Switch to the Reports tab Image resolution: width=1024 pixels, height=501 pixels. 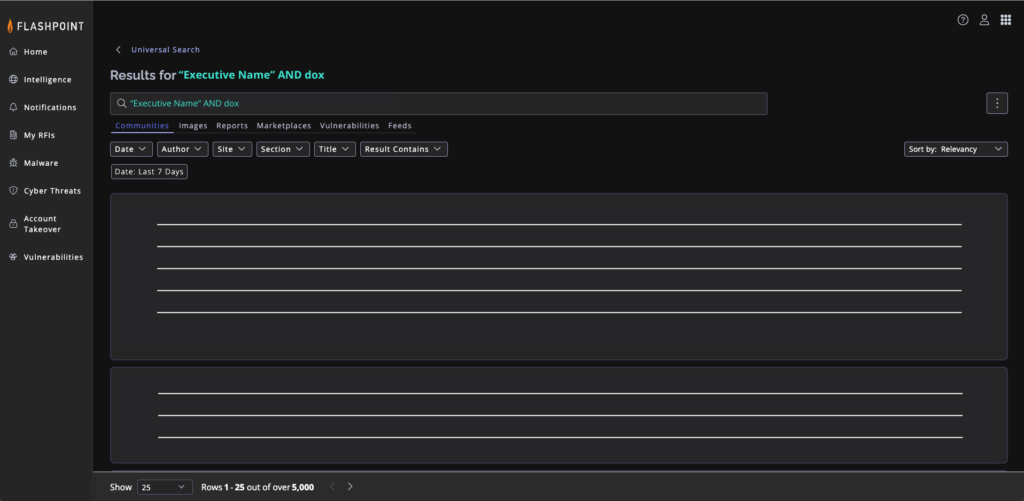tap(232, 125)
